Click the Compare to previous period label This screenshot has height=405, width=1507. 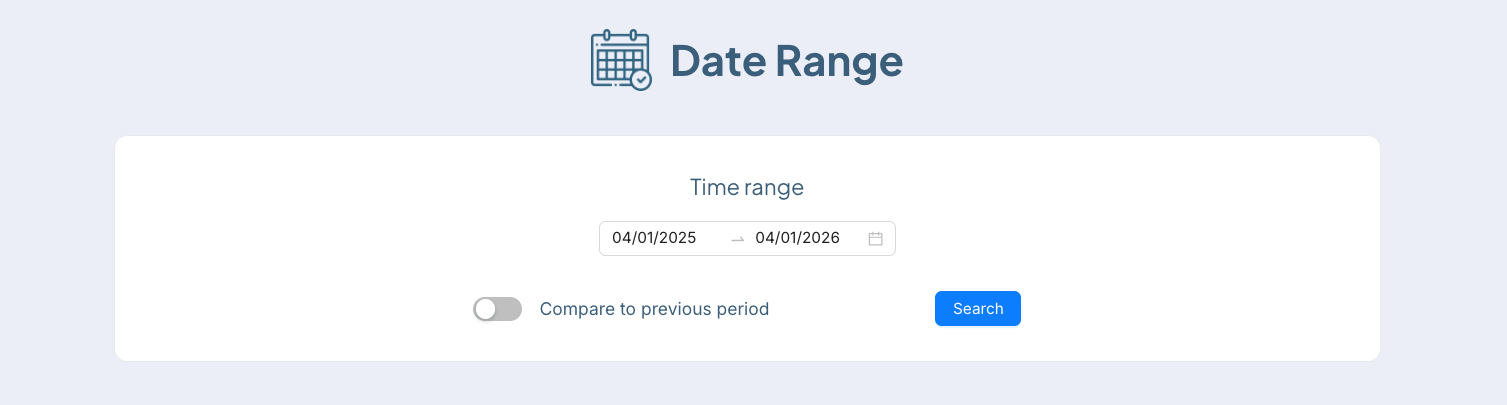tap(654, 309)
